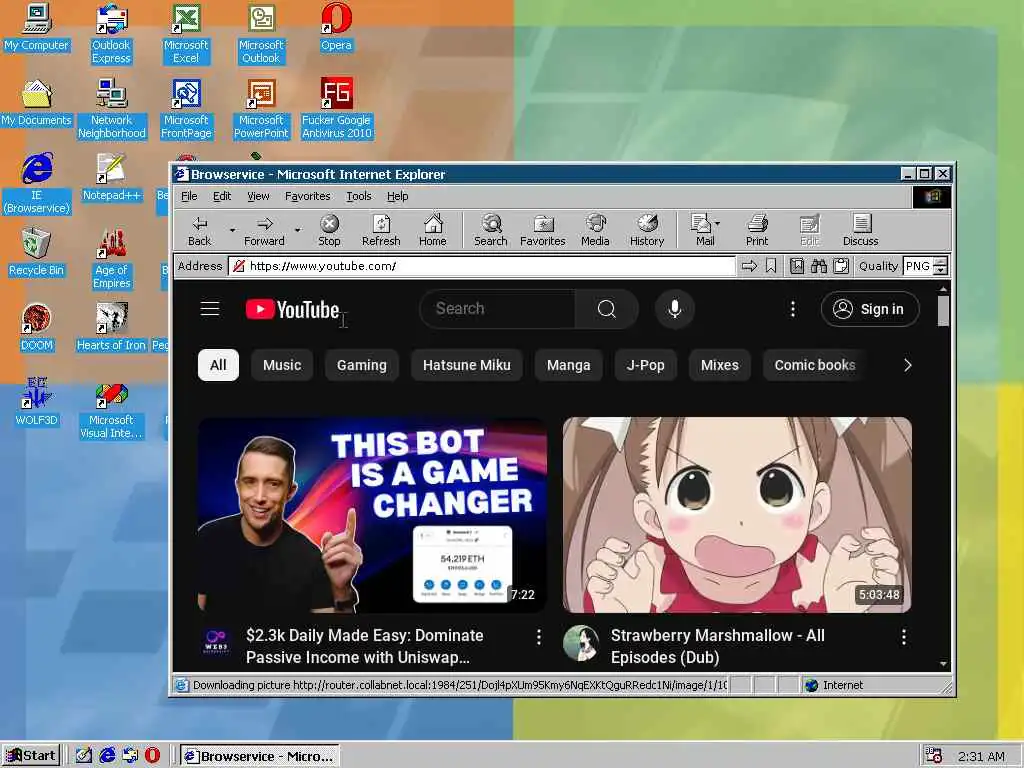1024x768 pixels.
Task: Open the Favorites menu
Action: (x=308, y=196)
